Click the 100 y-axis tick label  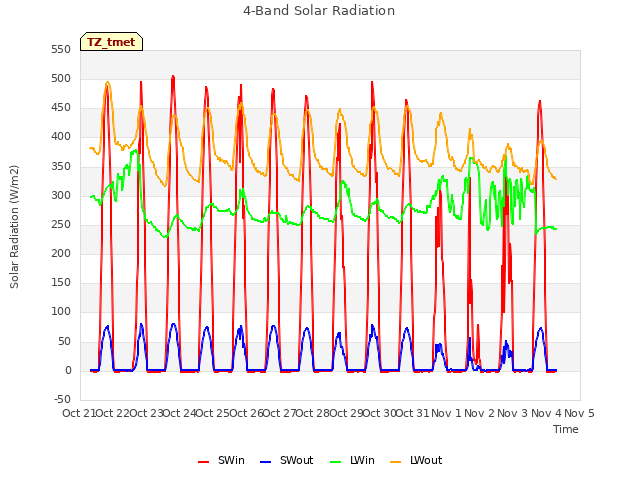point(61,312)
